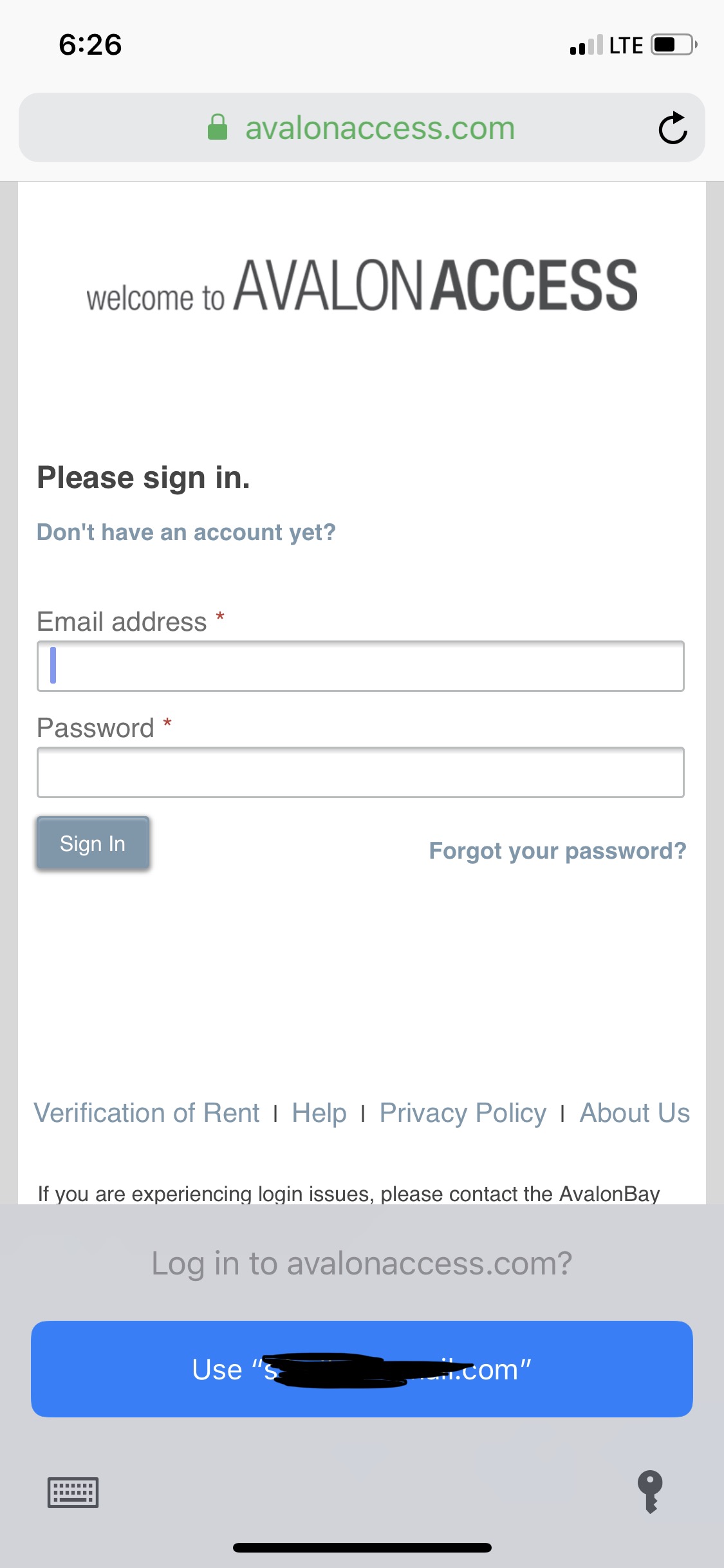Open the keyboard icon at the bottom
The image size is (724, 1568).
73,1492
